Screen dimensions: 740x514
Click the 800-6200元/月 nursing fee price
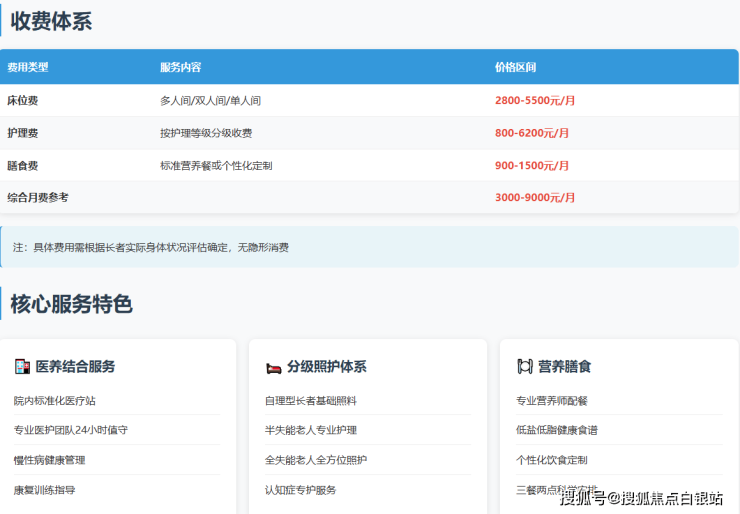532,133
